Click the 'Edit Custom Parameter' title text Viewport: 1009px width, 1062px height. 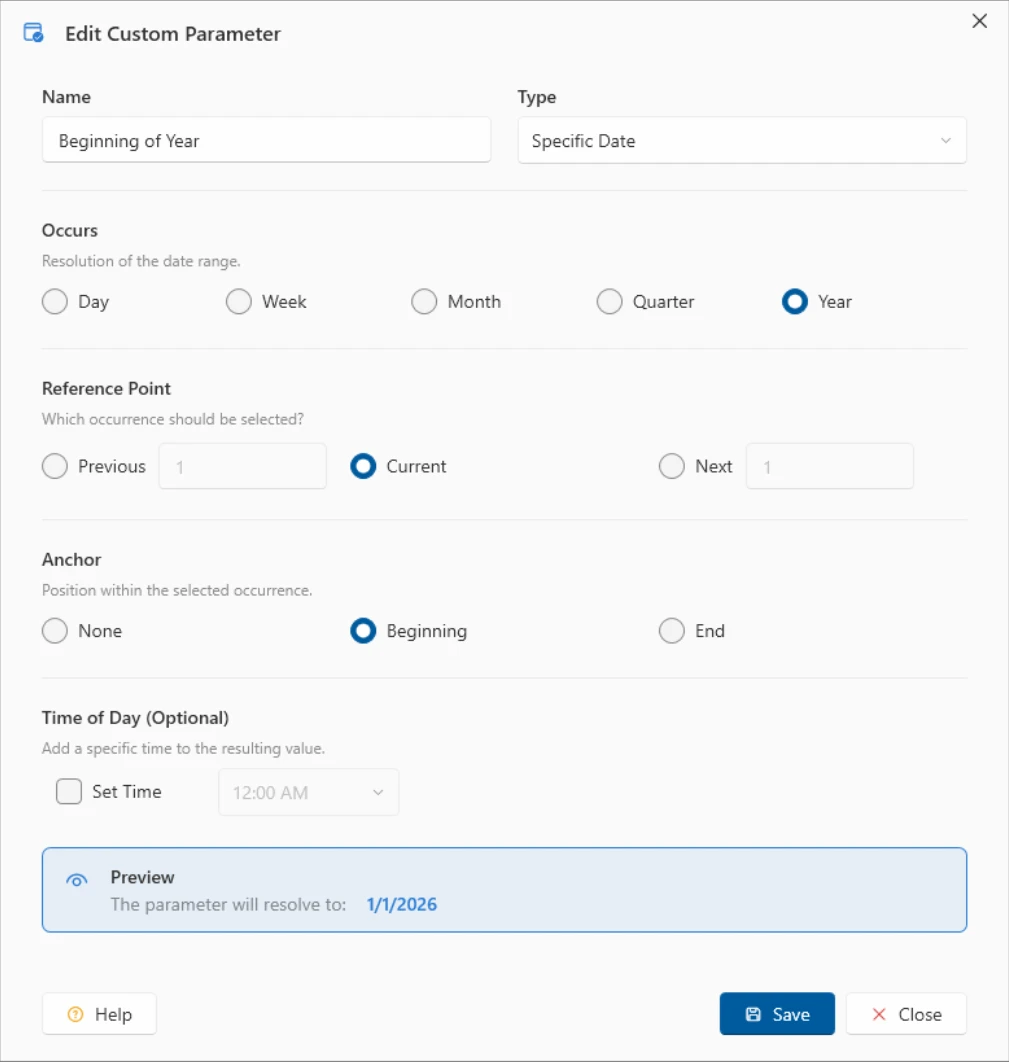173,34
